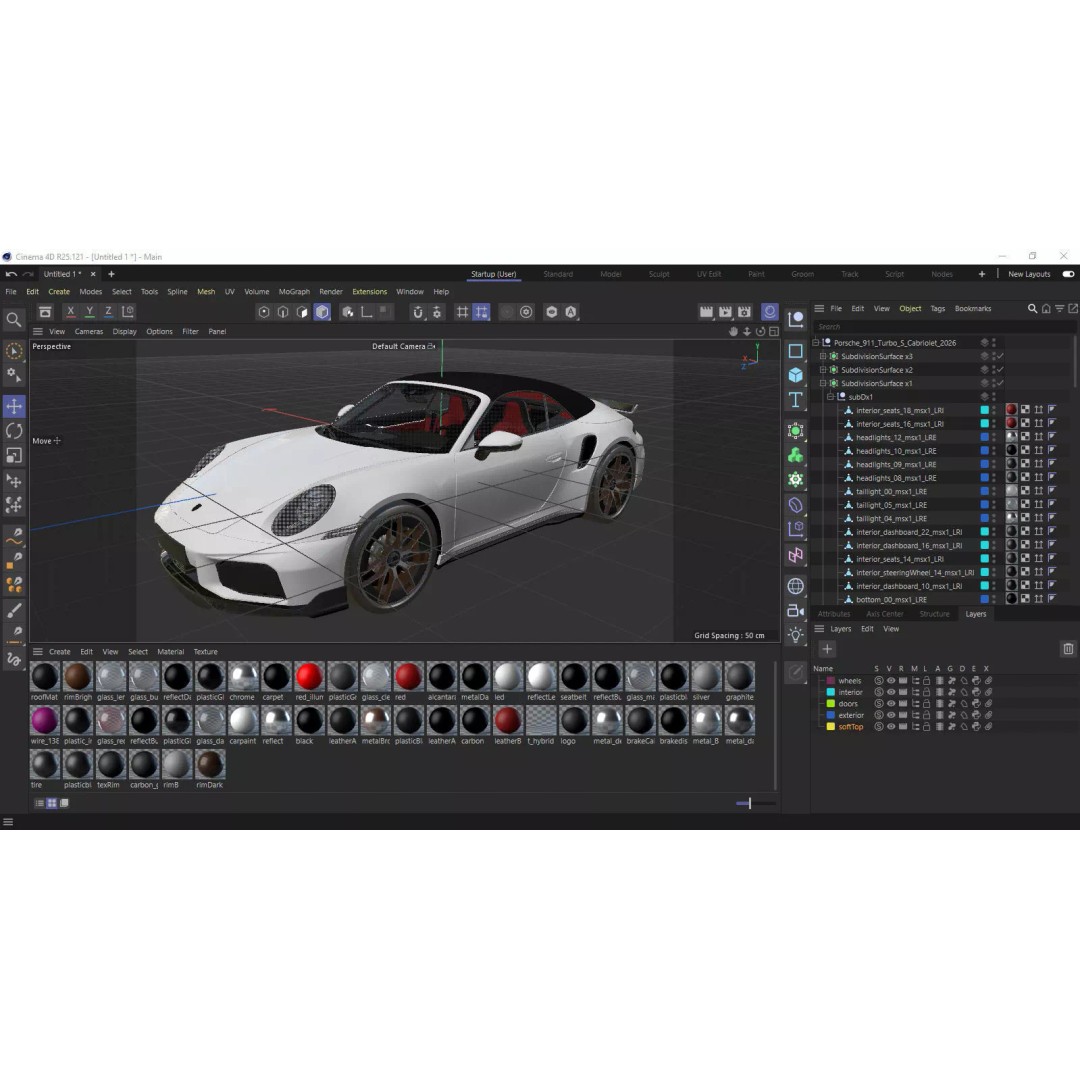Select the Paint brush tool in left toolbar
Image resolution: width=1080 pixels, height=1080 pixels.
coord(14,610)
